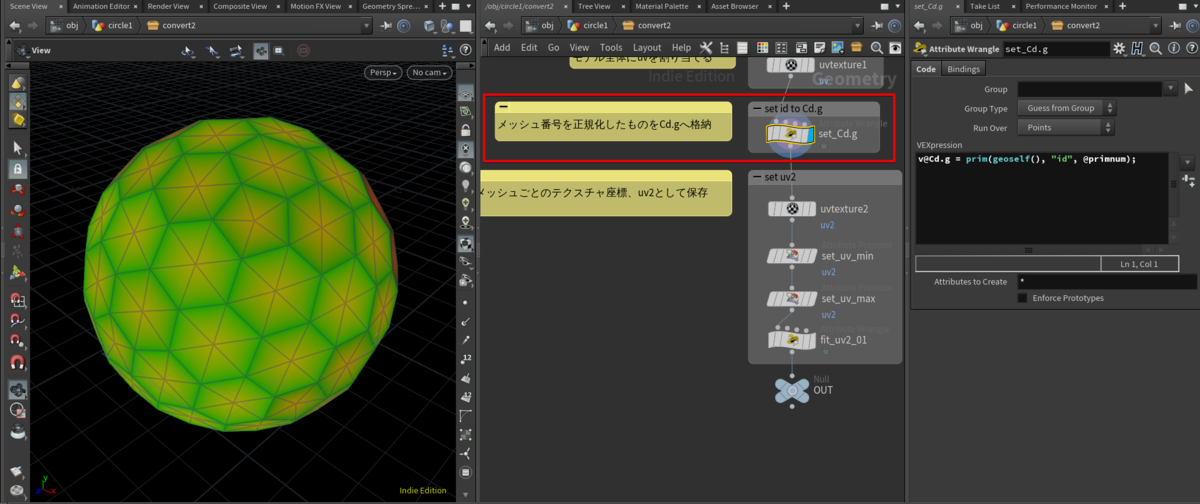Open the Persp viewport dropdown
Viewport: 1200px width, 504px height.
point(384,73)
